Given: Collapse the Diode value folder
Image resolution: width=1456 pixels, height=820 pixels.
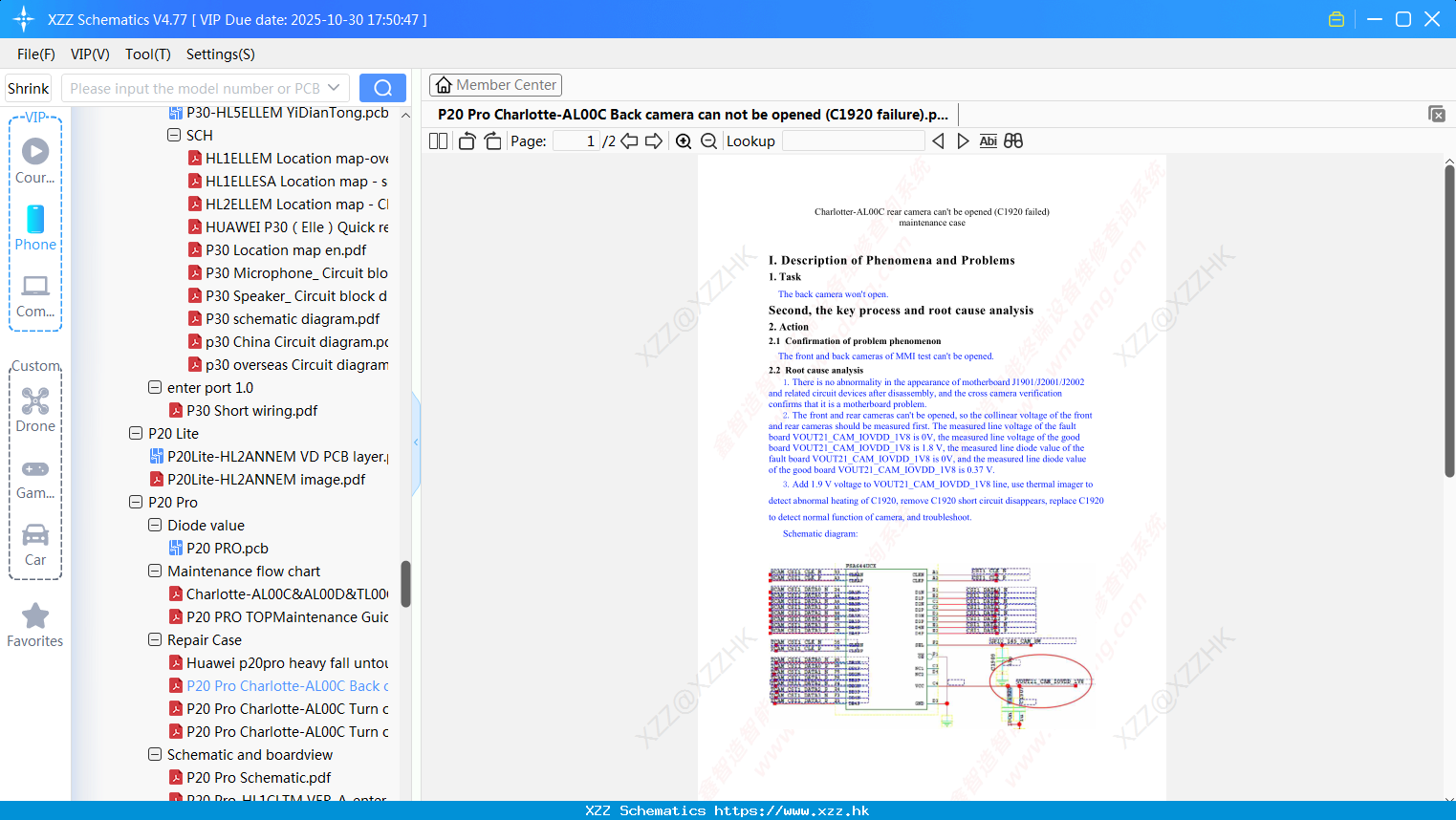Looking at the screenshot, I should pos(155,525).
